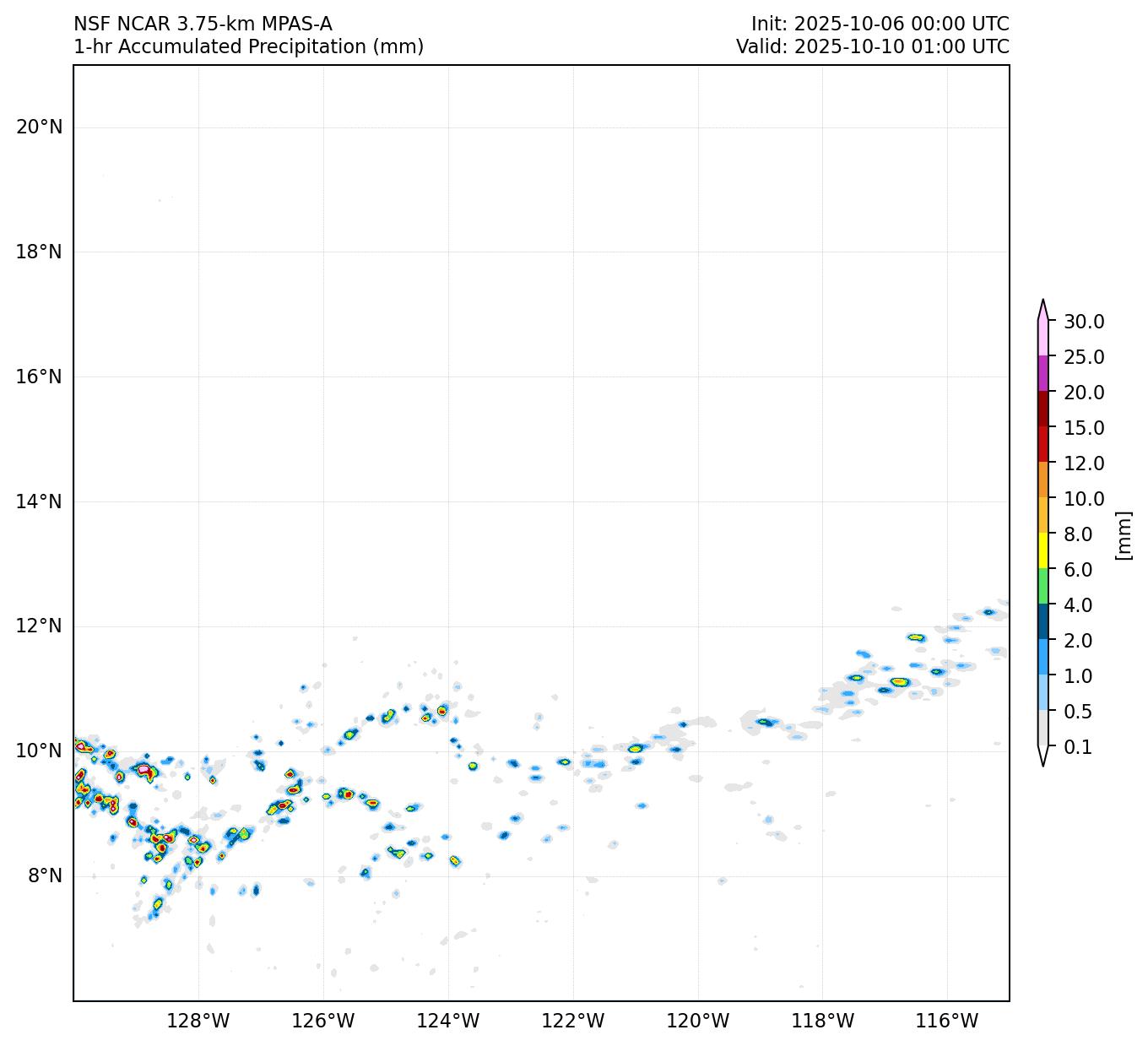Image resolution: width=1148 pixels, height=1046 pixels.
Task: Click the 128°W longitude axis label
Action: pos(198,1021)
